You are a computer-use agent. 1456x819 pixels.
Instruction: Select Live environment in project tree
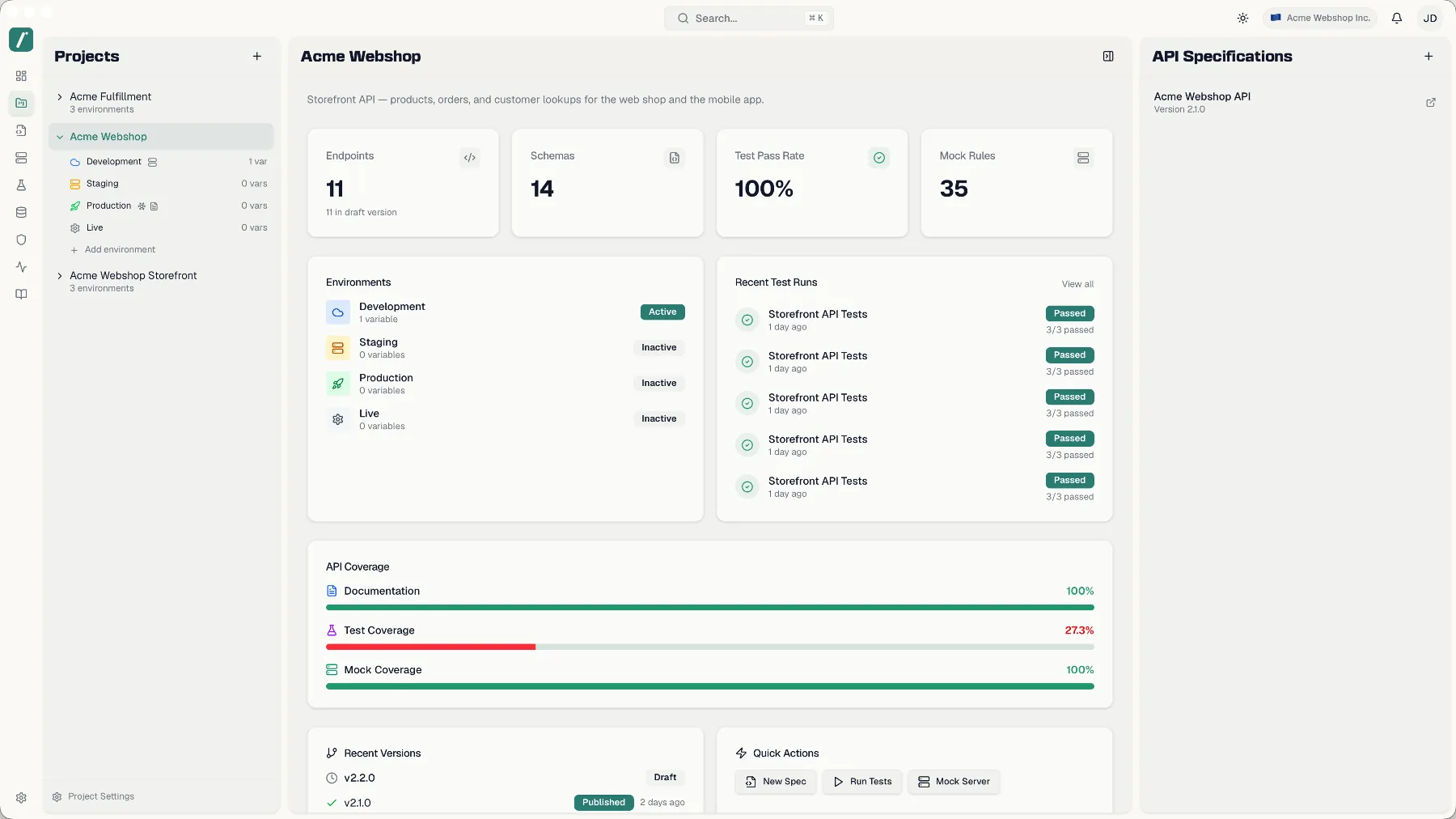(x=168, y=227)
